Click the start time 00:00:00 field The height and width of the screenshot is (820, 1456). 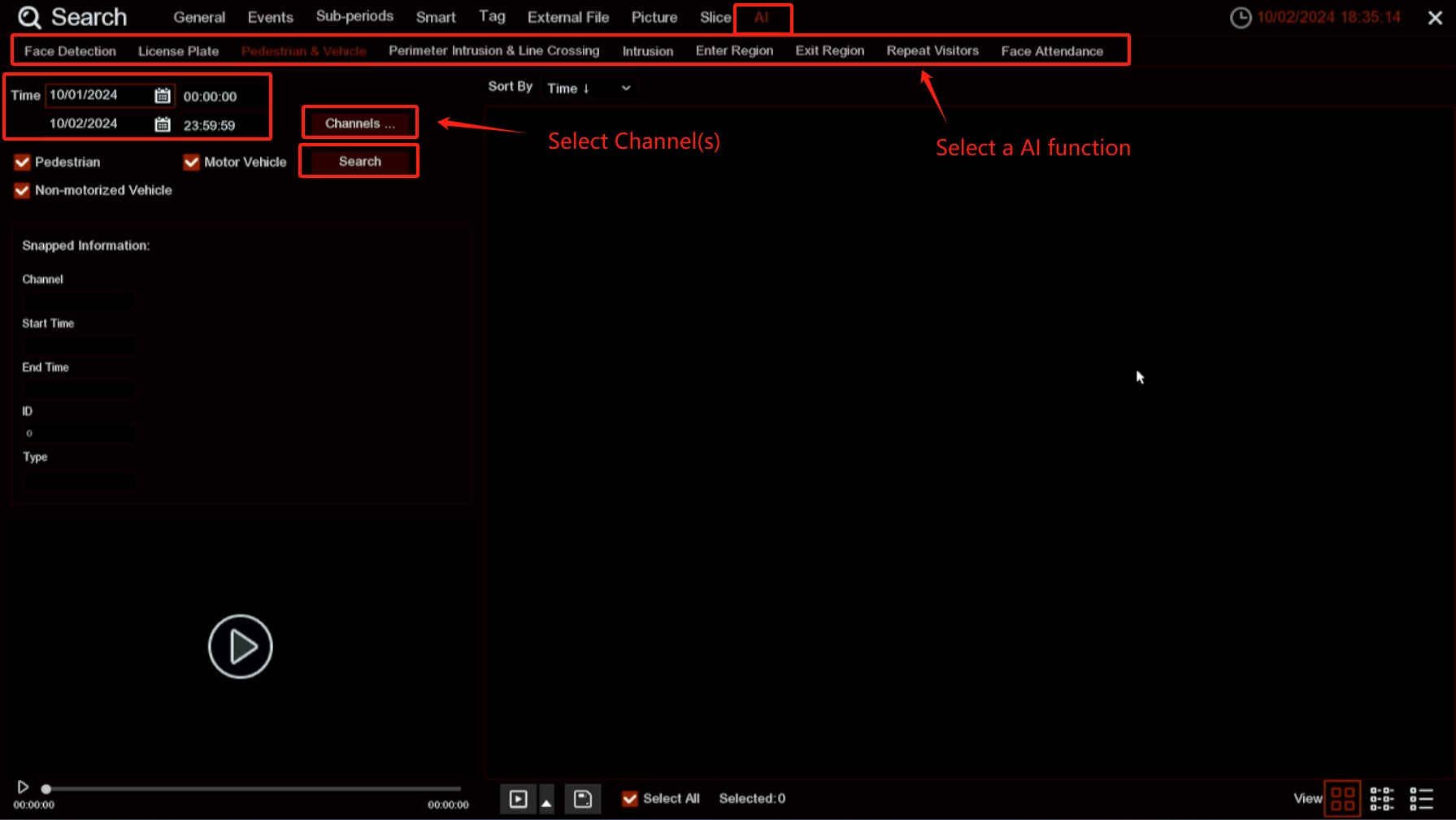tap(210, 97)
